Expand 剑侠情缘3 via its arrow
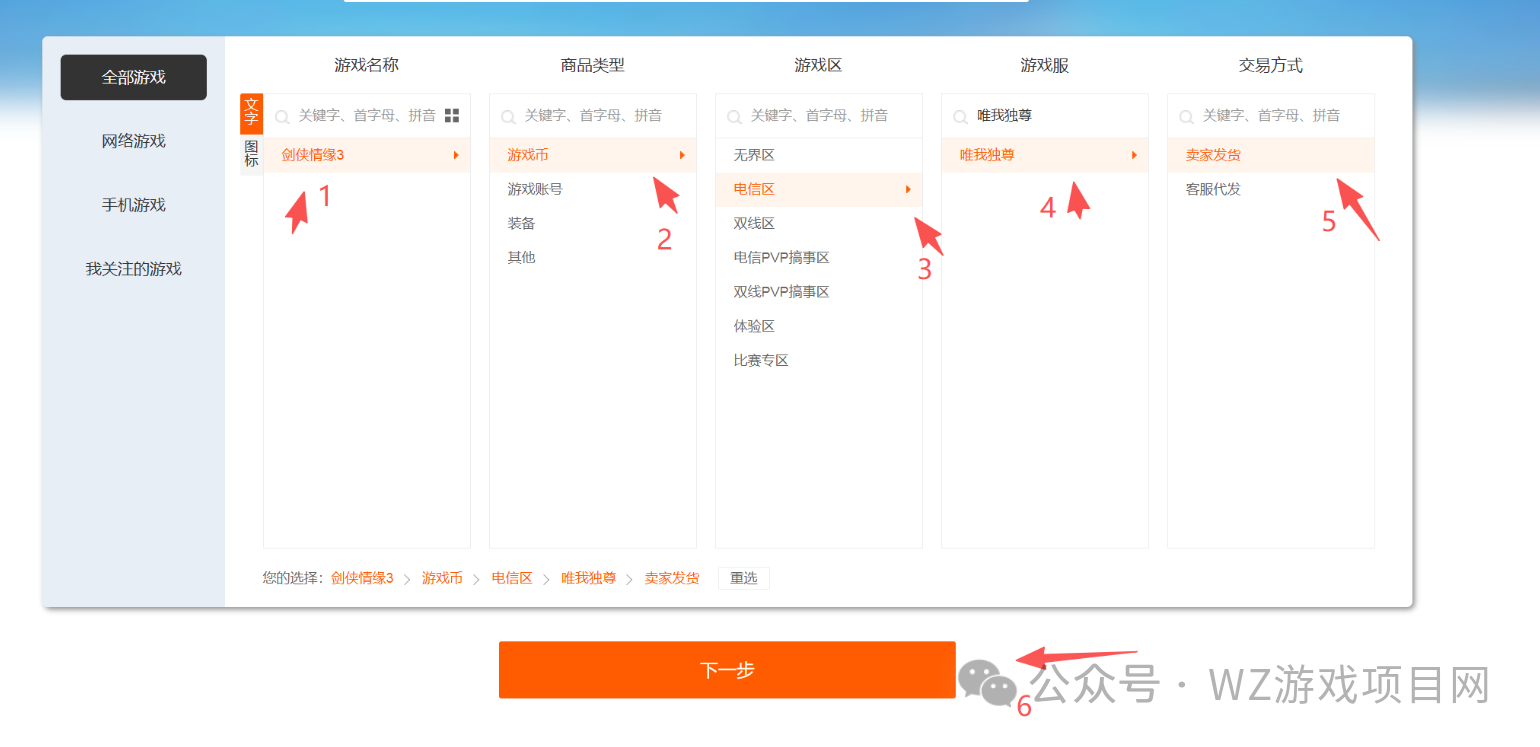This screenshot has height=747, width=1540. click(x=456, y=155)
